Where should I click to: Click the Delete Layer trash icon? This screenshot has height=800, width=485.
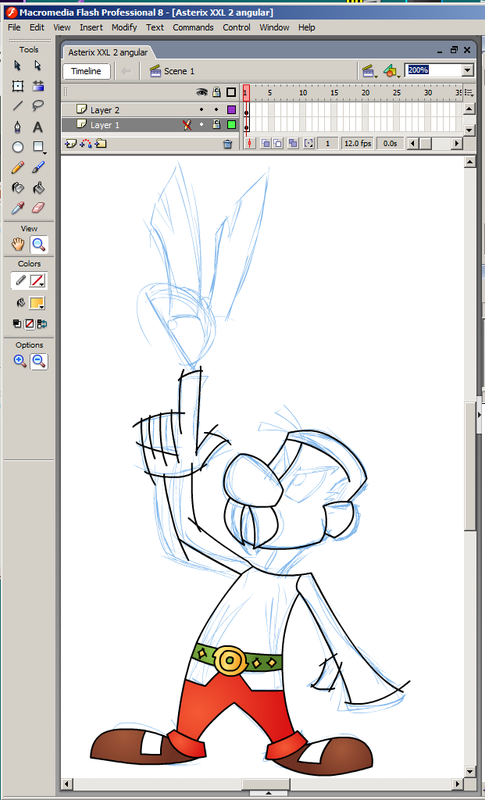click(228, 144)
